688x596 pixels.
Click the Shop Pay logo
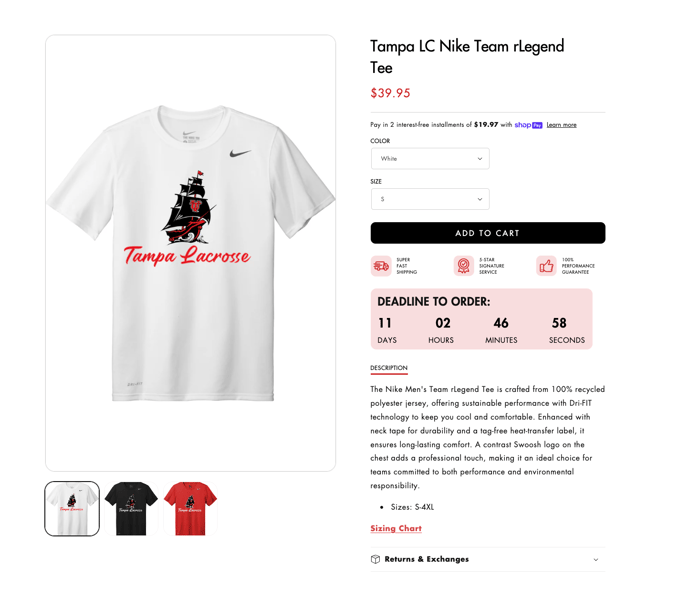tap(528, 125)
